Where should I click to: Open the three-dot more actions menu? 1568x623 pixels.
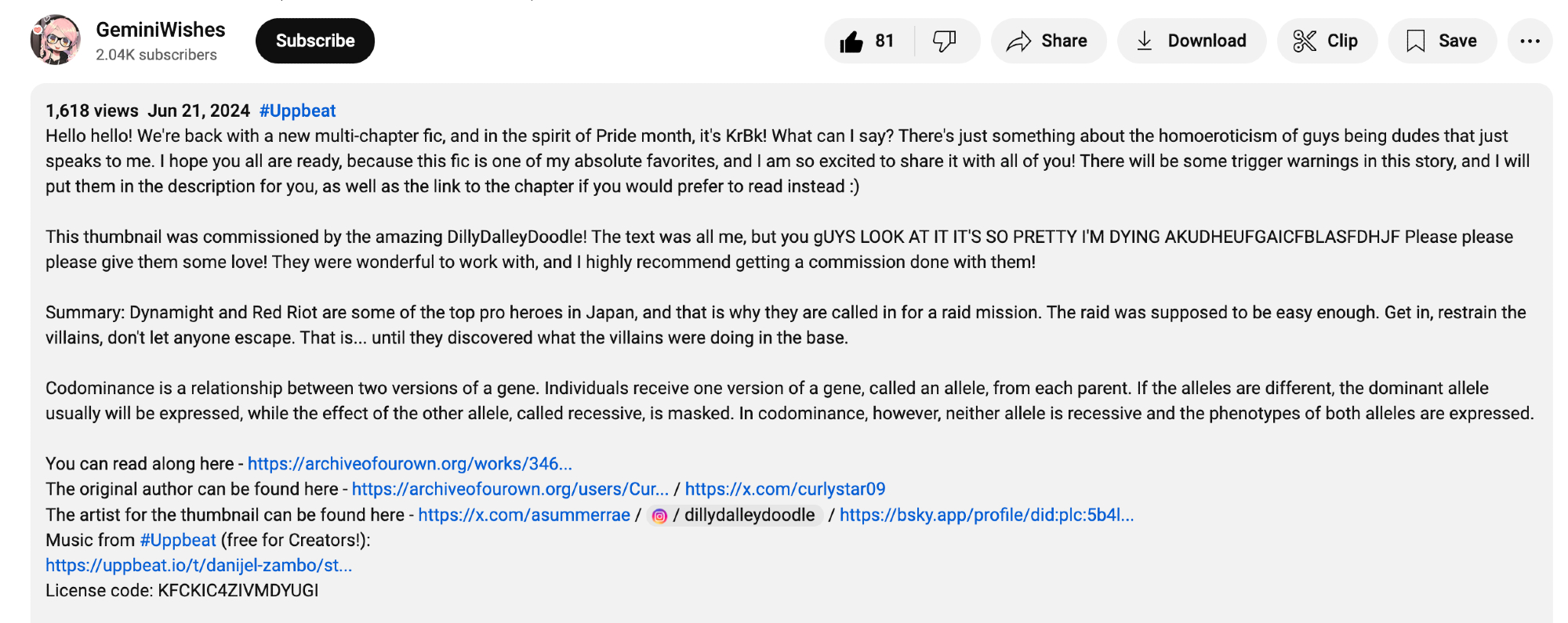pyautogui.click(x=1530, y=42)
